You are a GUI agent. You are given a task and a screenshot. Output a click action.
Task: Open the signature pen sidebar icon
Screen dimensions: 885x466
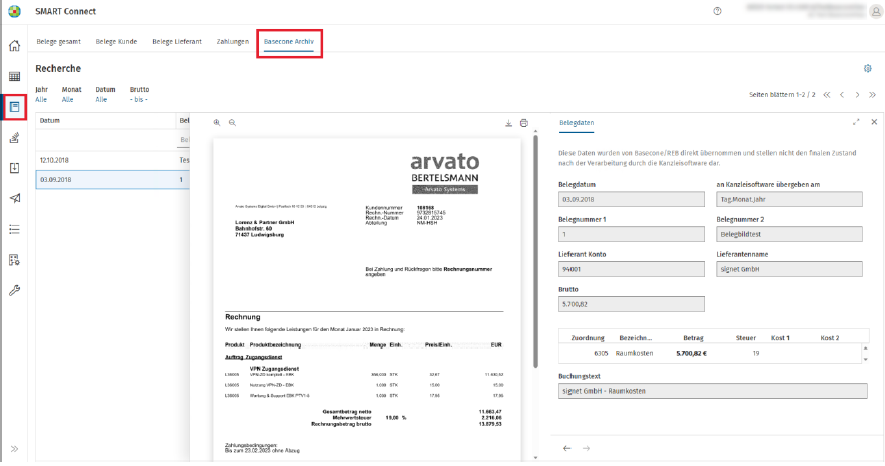pyautogui.click(x=15, y=137)
